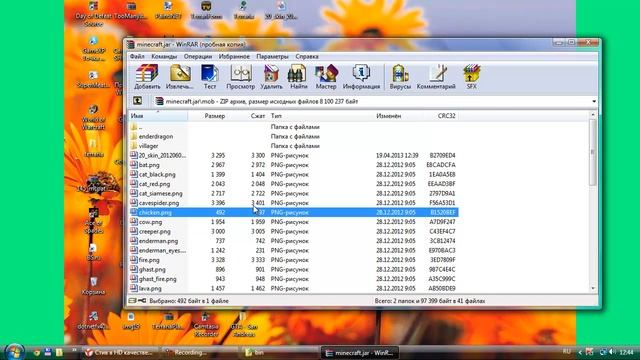The width and height of the screenshot is (640, 360).
Task: Switch to the browser 'Стив в HD качестве' taskbar item
Action: click(x=119, y=352)
